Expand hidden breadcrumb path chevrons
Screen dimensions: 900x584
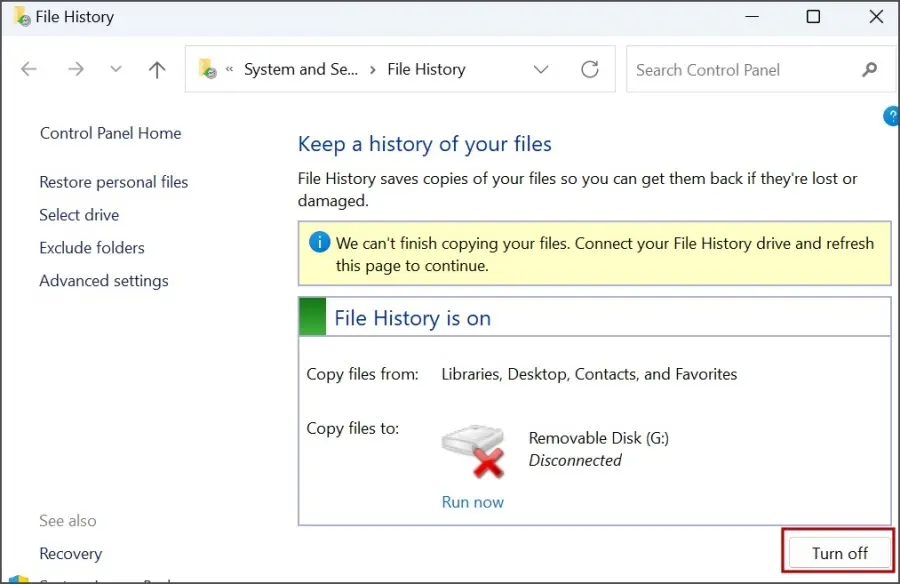click(230, 70)
